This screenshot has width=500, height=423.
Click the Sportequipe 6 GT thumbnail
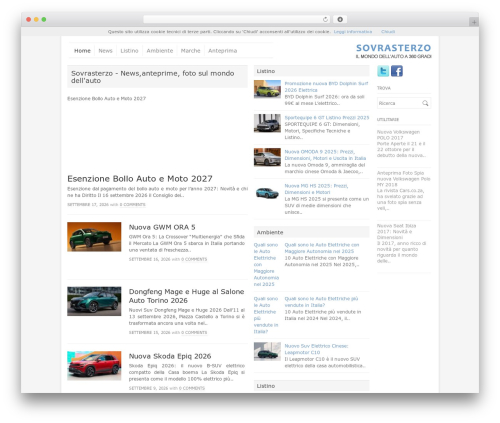pyautogui.click(x=267, y=123)
